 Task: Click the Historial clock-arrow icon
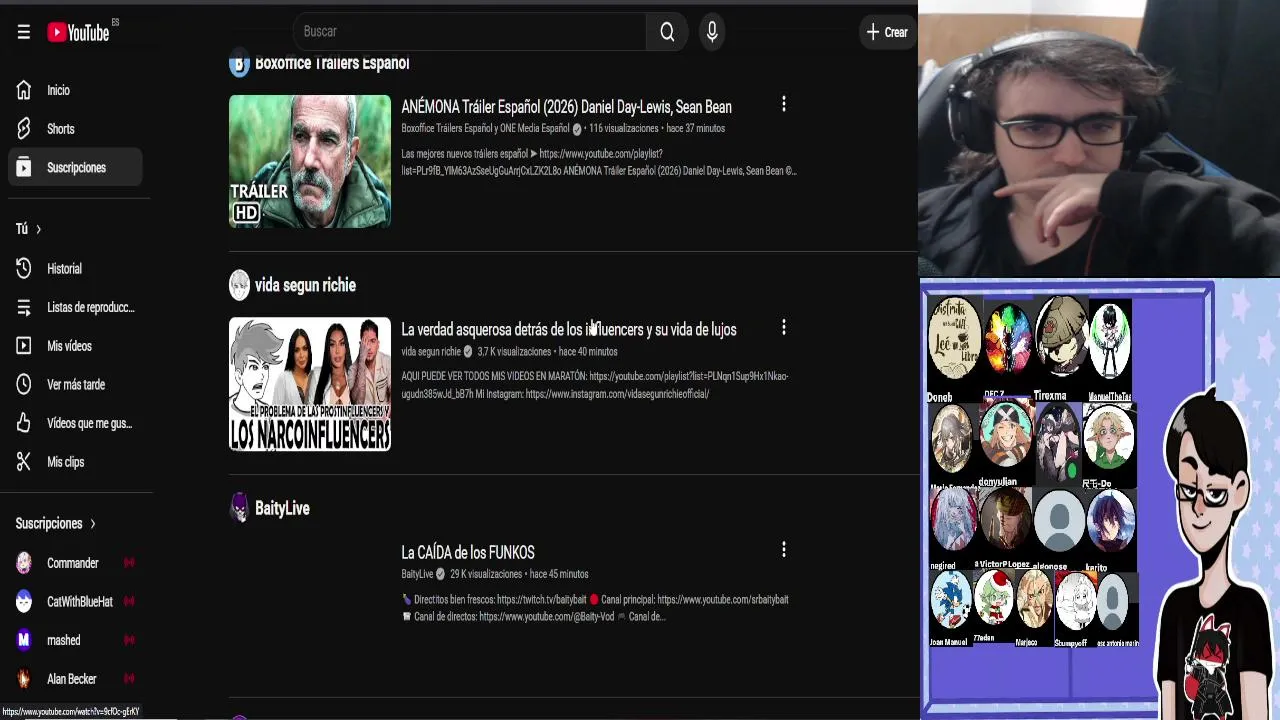(24, 268)
